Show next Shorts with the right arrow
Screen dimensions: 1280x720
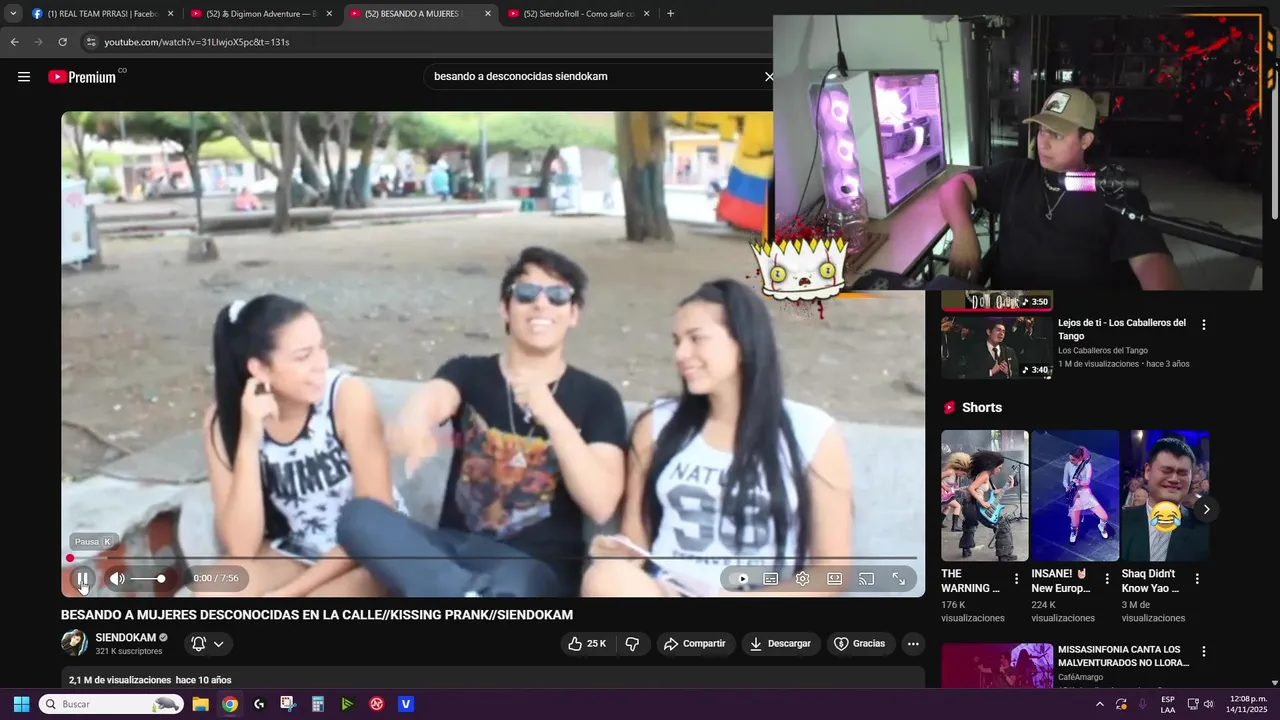1206,509
